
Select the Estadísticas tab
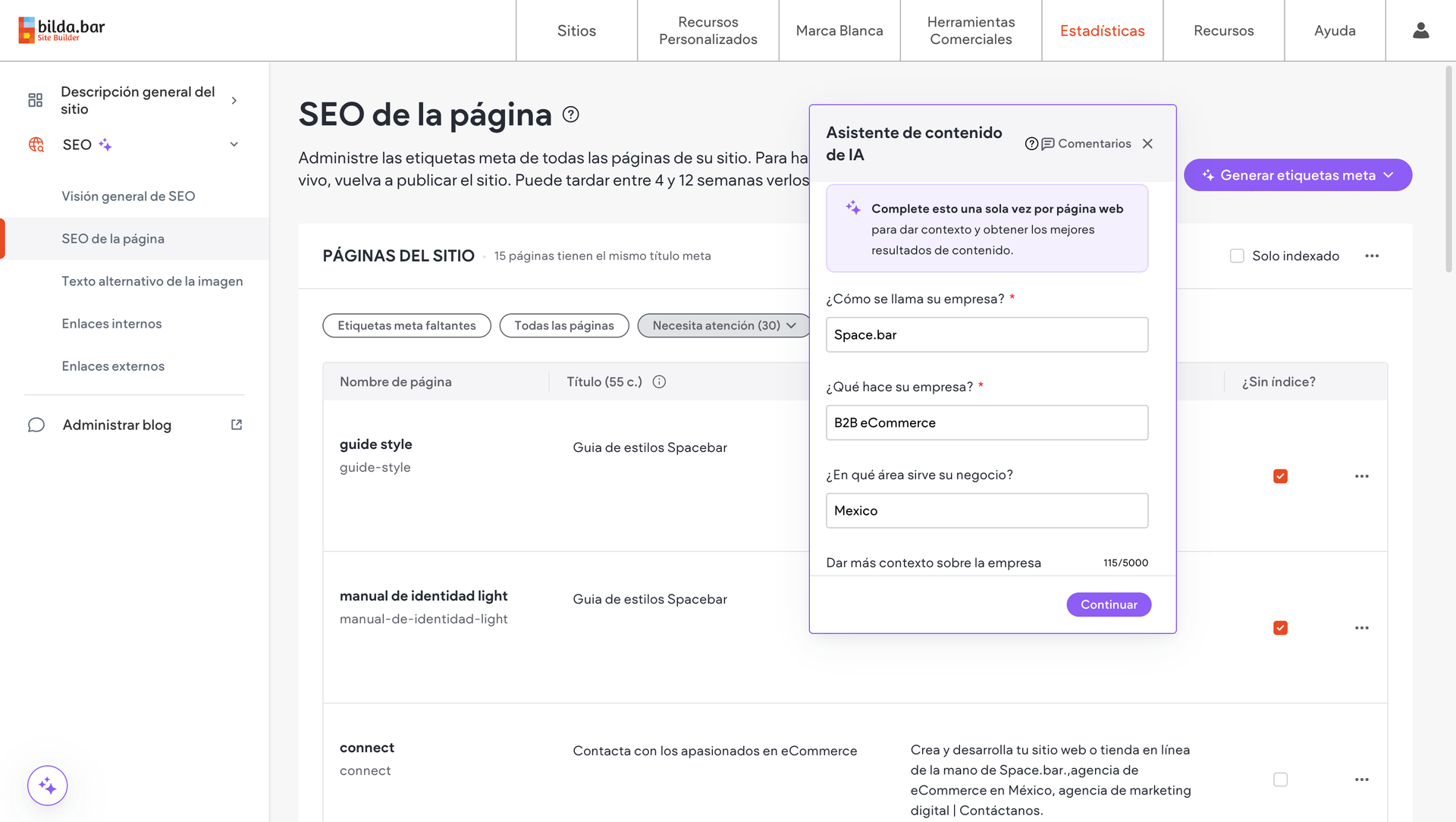click(1102, 30)
